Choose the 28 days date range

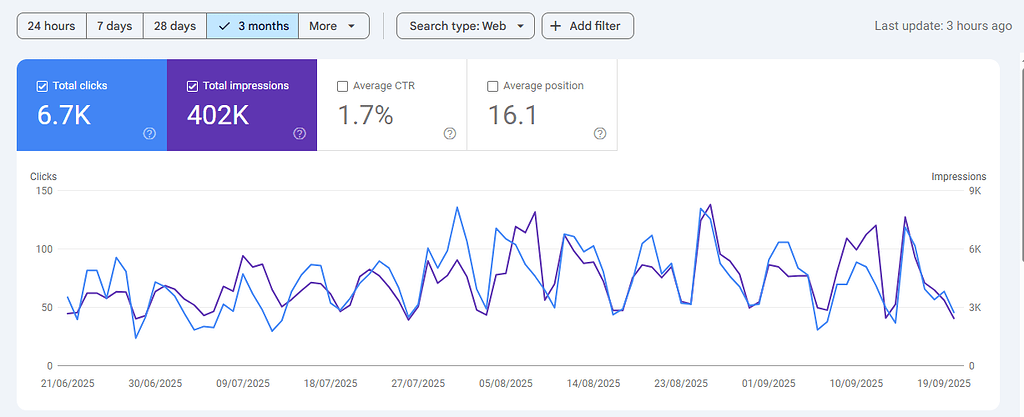tap(175, 26)
